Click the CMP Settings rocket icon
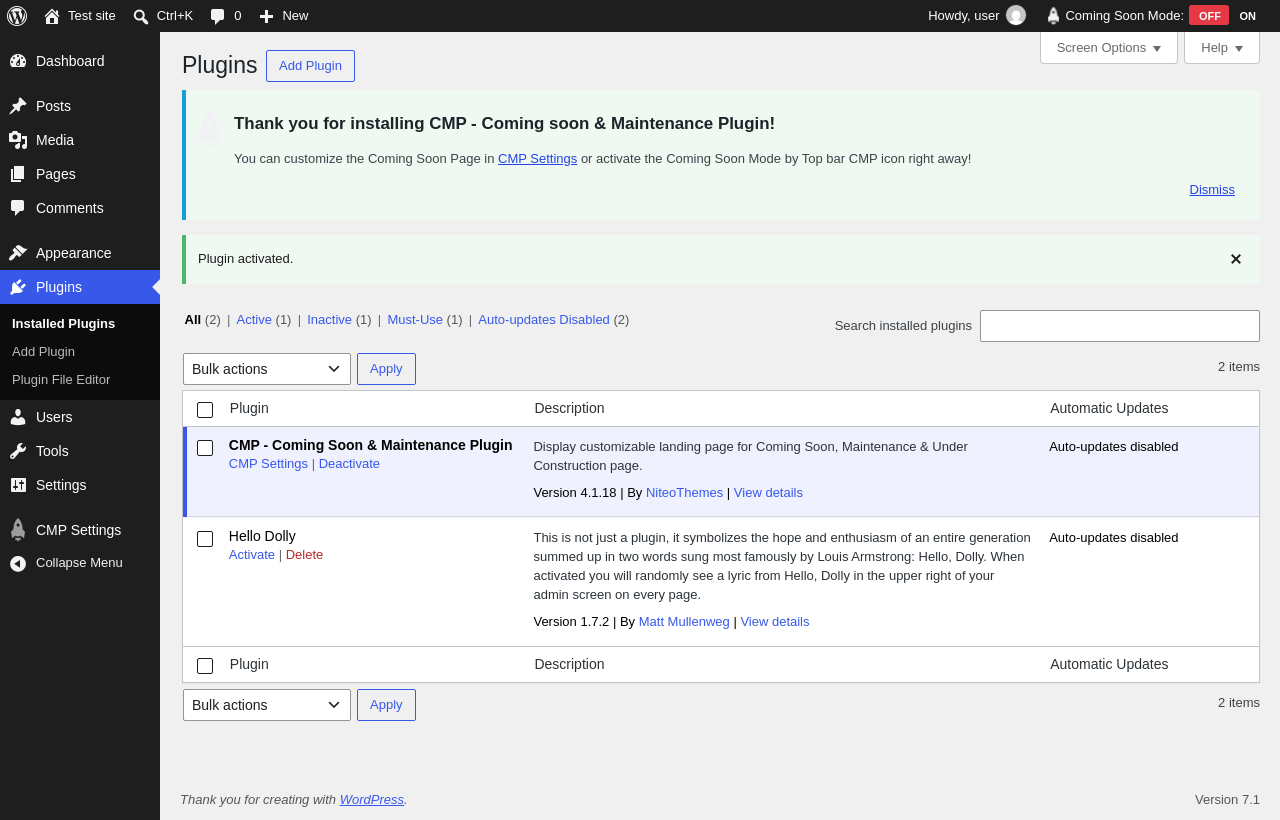The width and height of the screenshot is (1280, 820). coord(18,530)
